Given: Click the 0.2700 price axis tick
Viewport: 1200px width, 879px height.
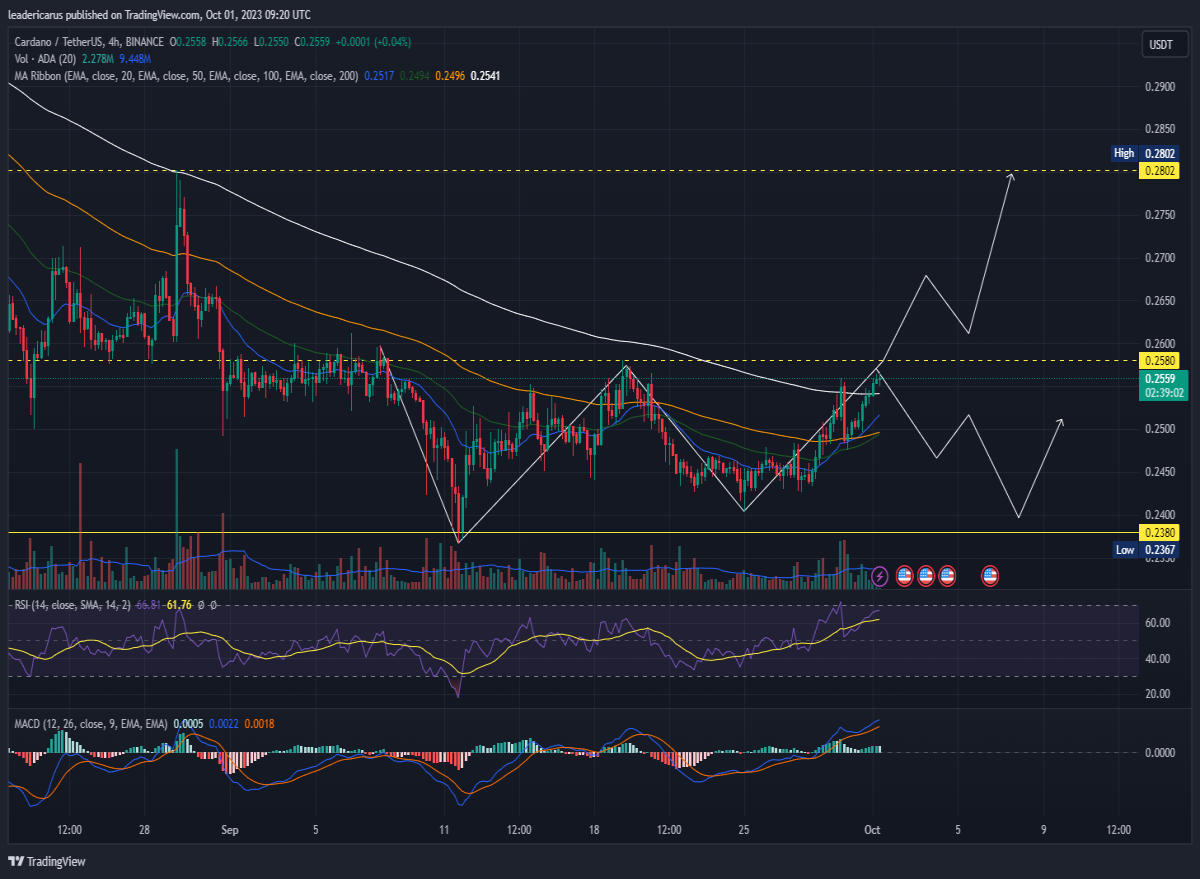Looking at the screenshot, I should pos(1160,258).
